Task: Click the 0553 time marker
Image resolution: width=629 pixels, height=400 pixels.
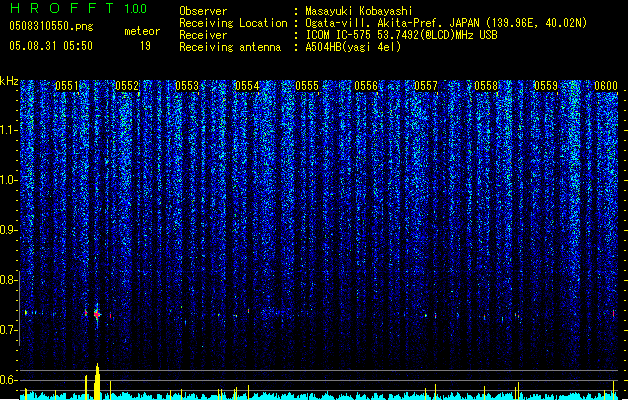Action: click(x=187, y=86)
